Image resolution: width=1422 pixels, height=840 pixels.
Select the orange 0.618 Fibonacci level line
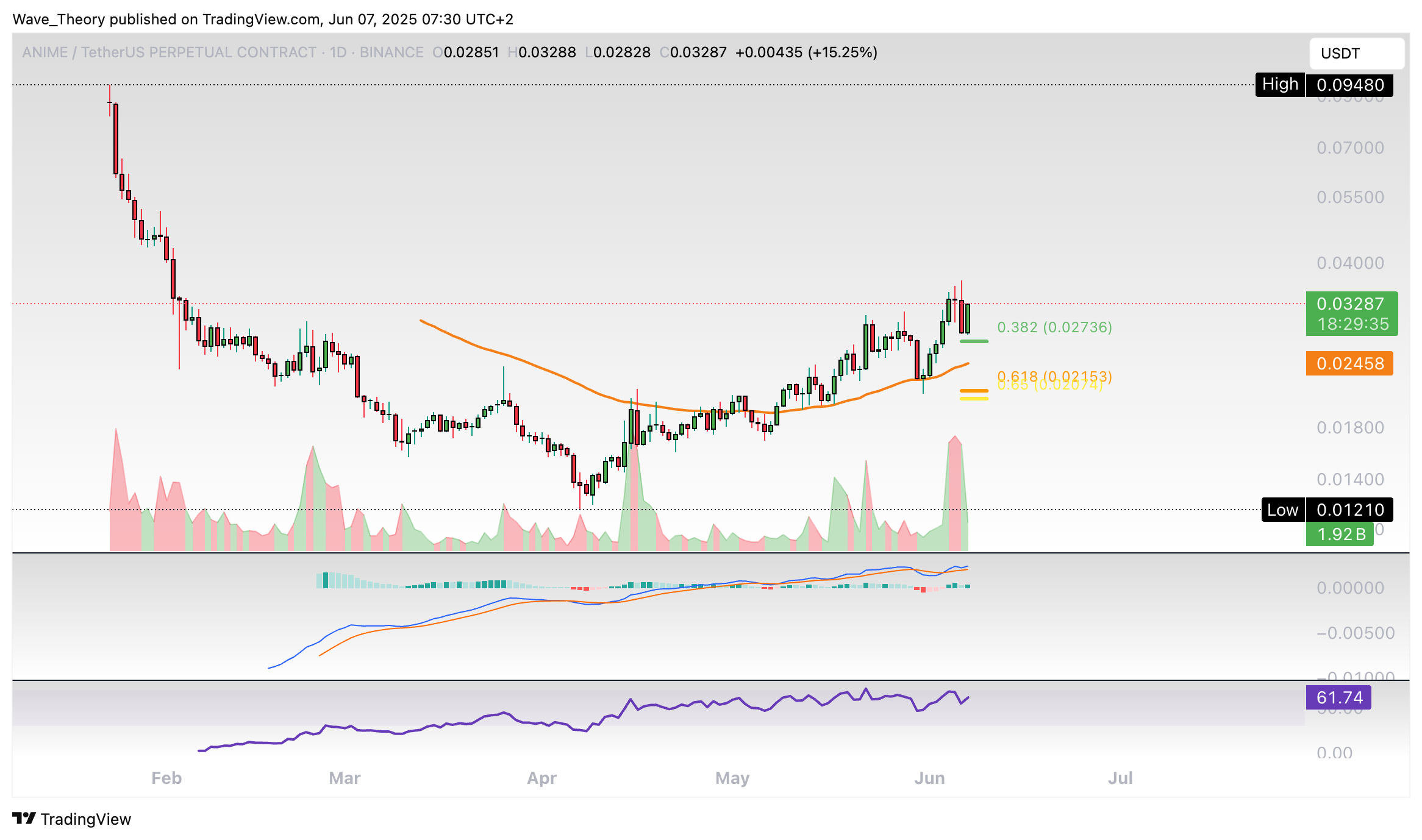click(974, 390)
